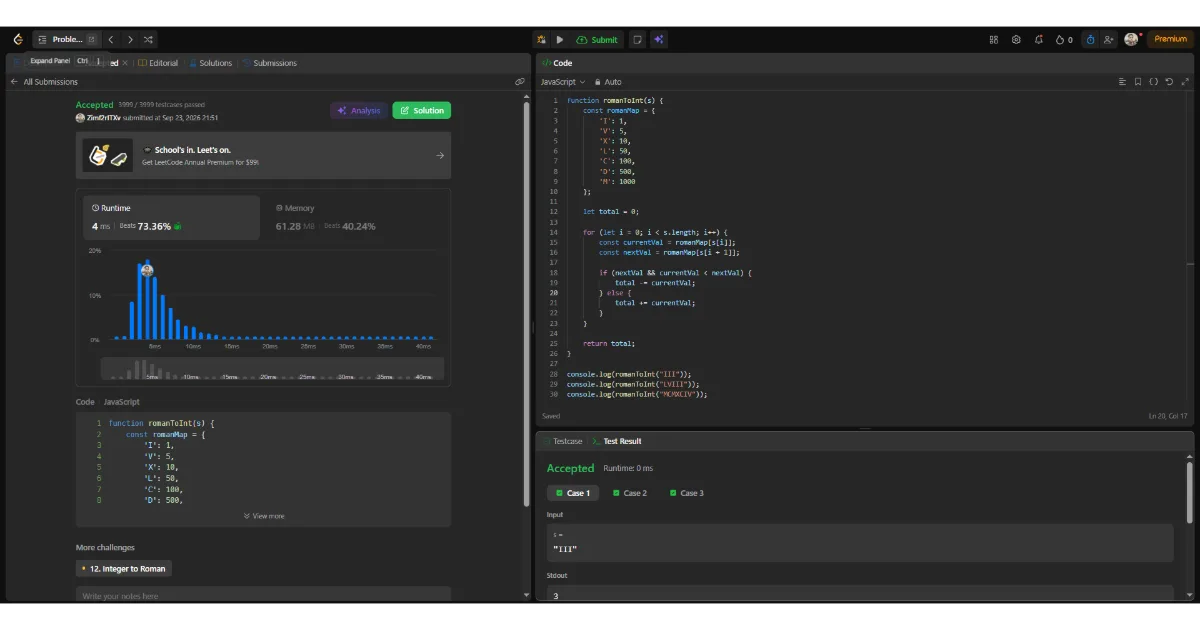Click the Write your notes here field
Image resolution: width=1200 pixels, height=630 pixels.
(x=263, y=595)
